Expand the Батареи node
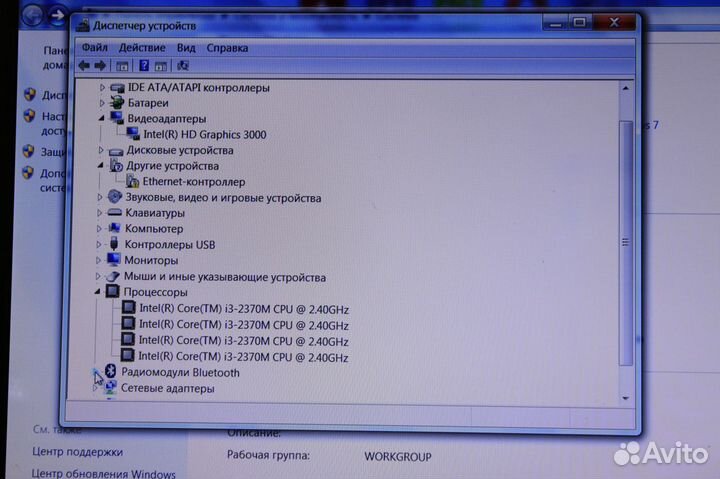This screenshot has width=720, height=479. click(x=102, y=103)
